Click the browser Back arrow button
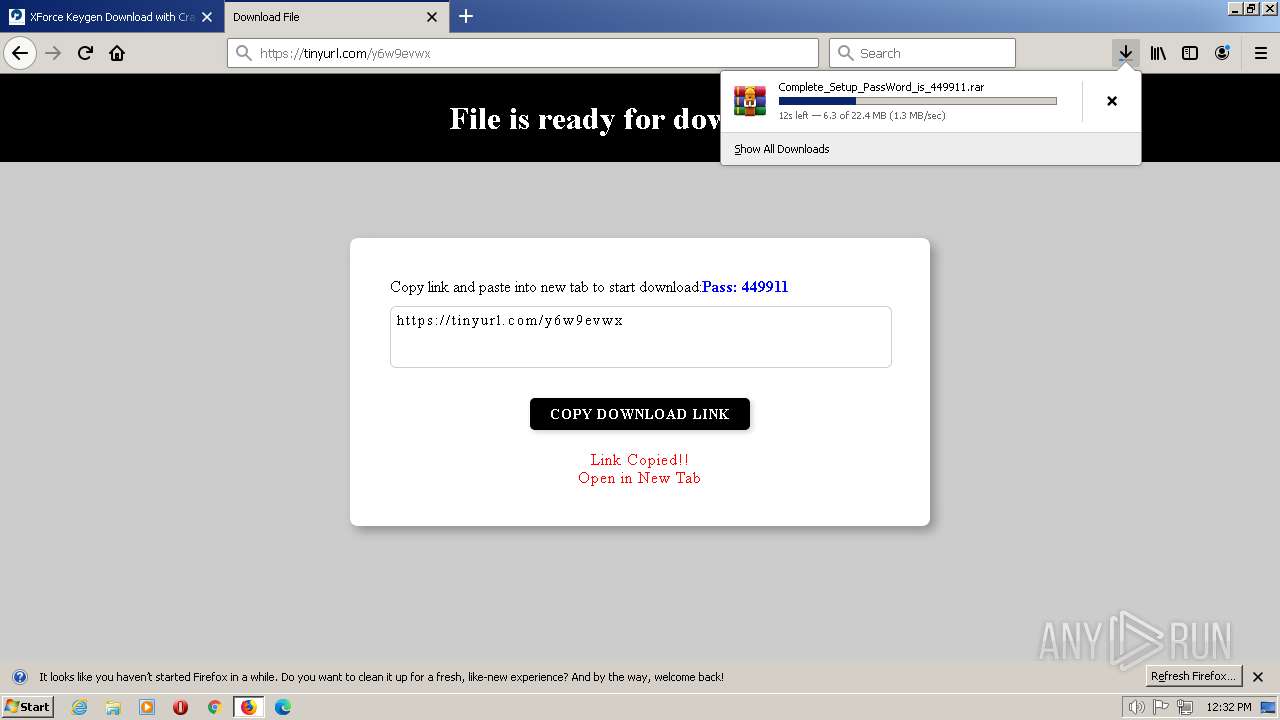This screenshot has width=1280, height=720. (x=20, y=53)
